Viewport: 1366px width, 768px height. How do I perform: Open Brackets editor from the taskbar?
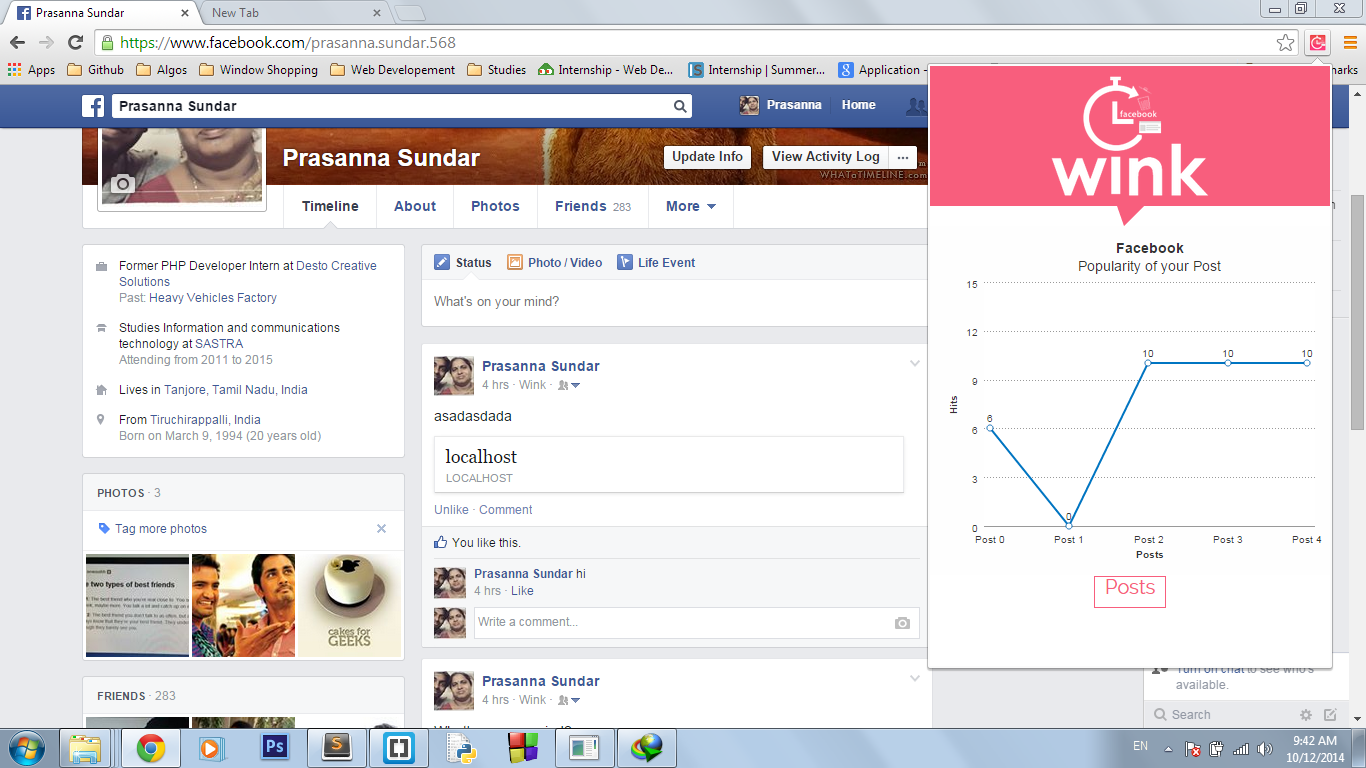[399, 748]
